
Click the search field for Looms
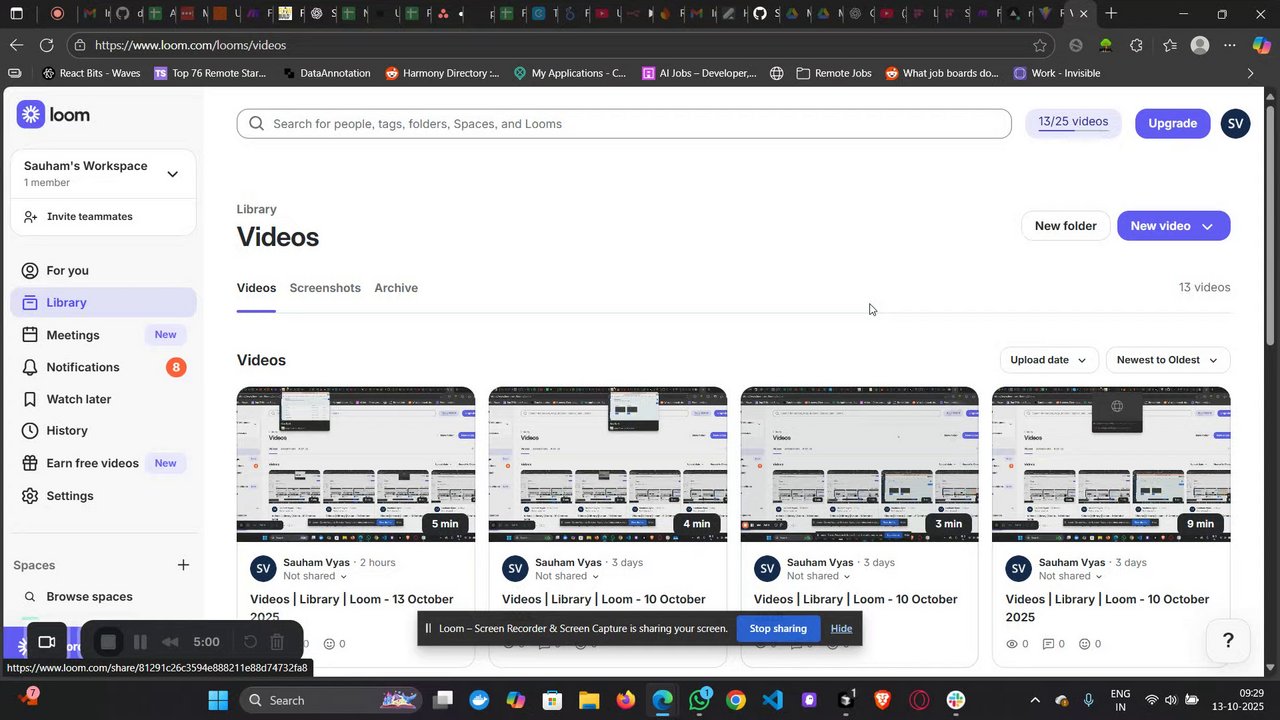[624, 124]
